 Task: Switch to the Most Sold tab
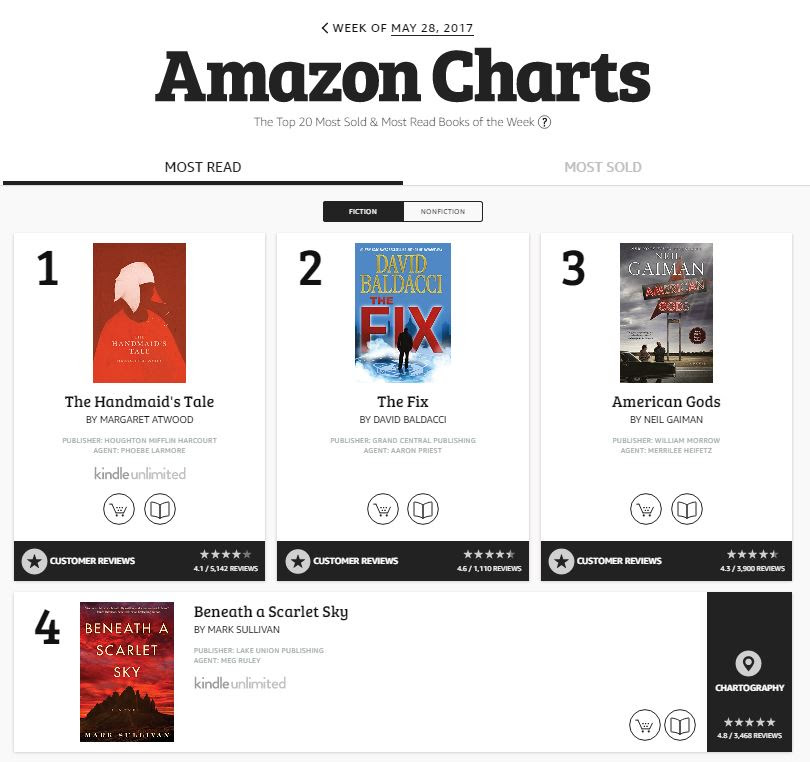(x=602, y=167)
